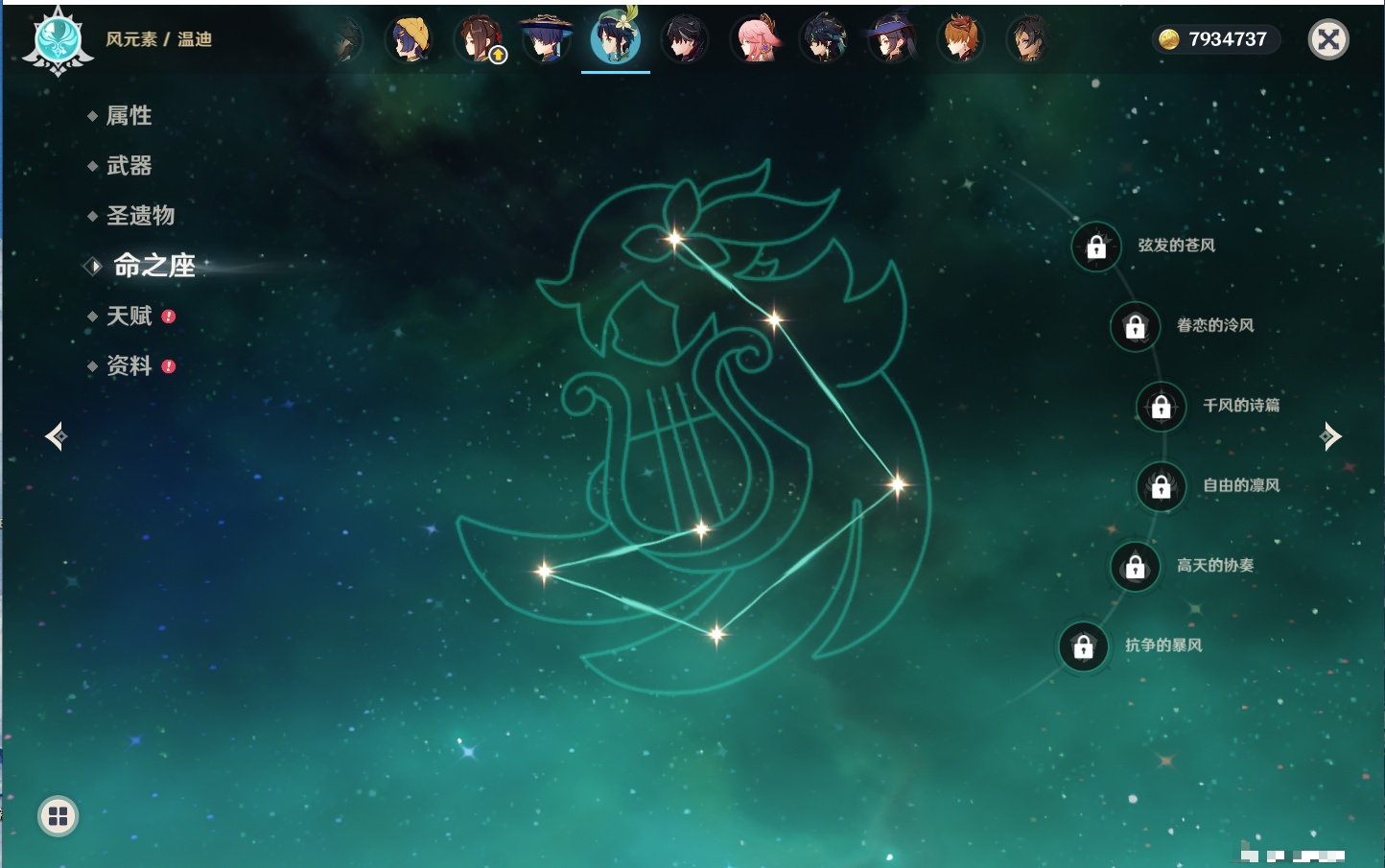Click the 弦发的苍风 constellation label
This screenshot has height=868, width=1385.
click(x=1176, y=246)
